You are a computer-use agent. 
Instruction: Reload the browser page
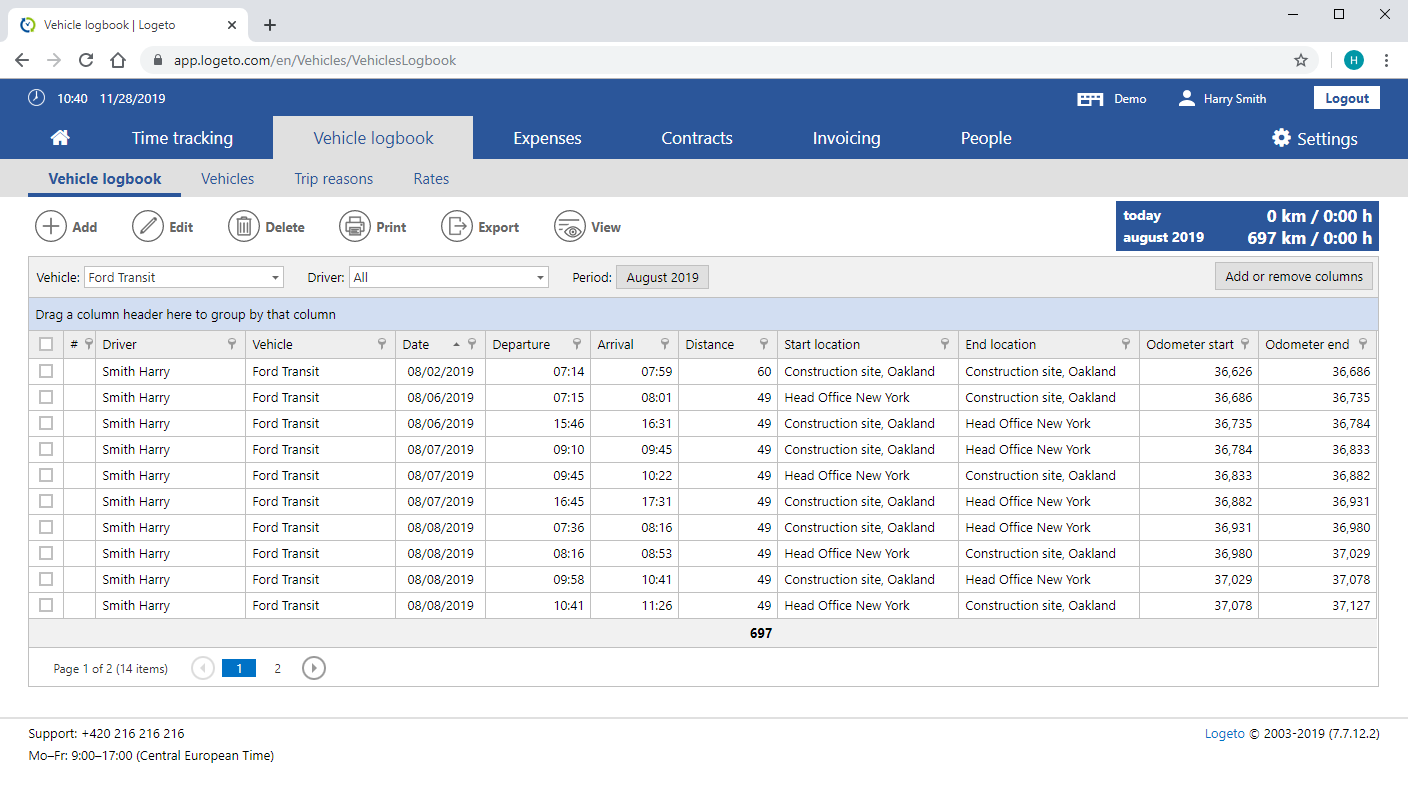tap(86, 60)
